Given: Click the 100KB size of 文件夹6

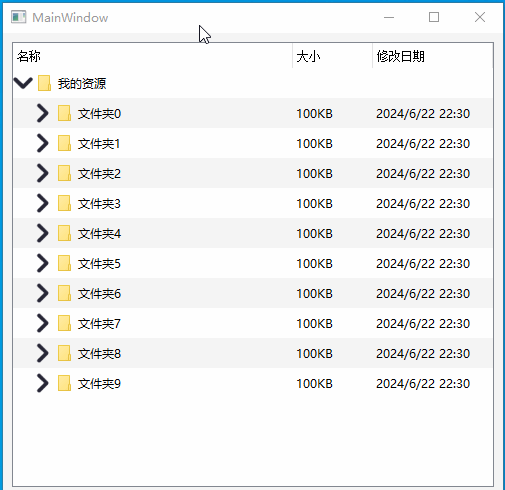Looking at the screenshot, I should pyautogui.click(x=315, y=294).
